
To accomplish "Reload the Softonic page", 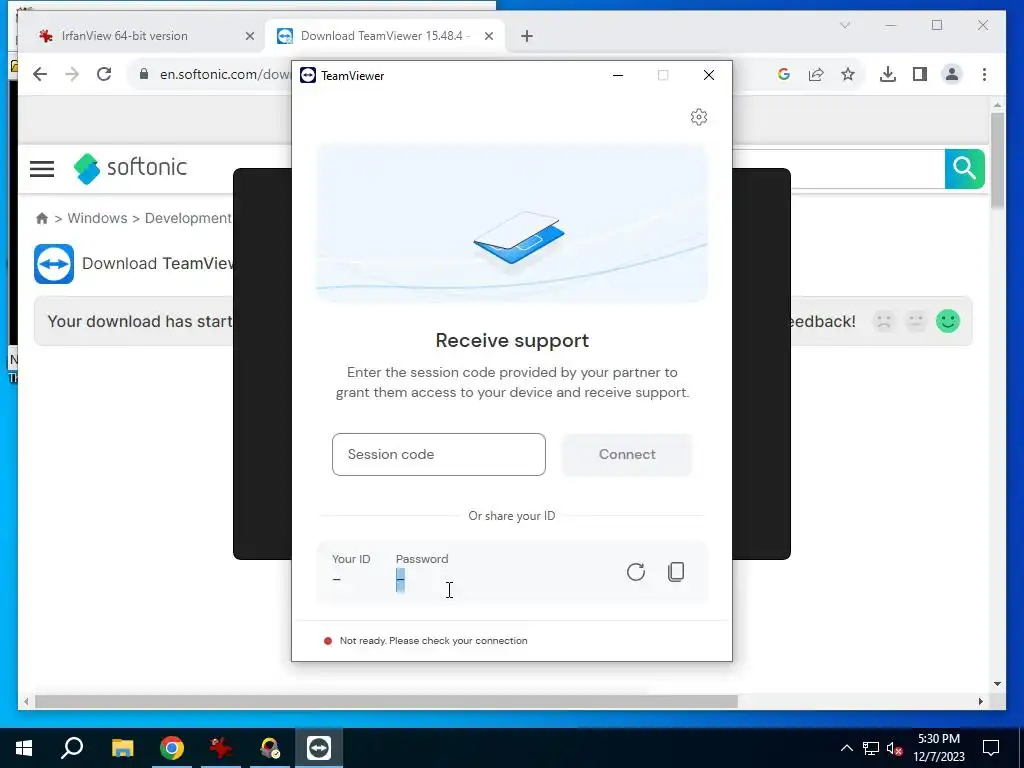I will point(104,74).
